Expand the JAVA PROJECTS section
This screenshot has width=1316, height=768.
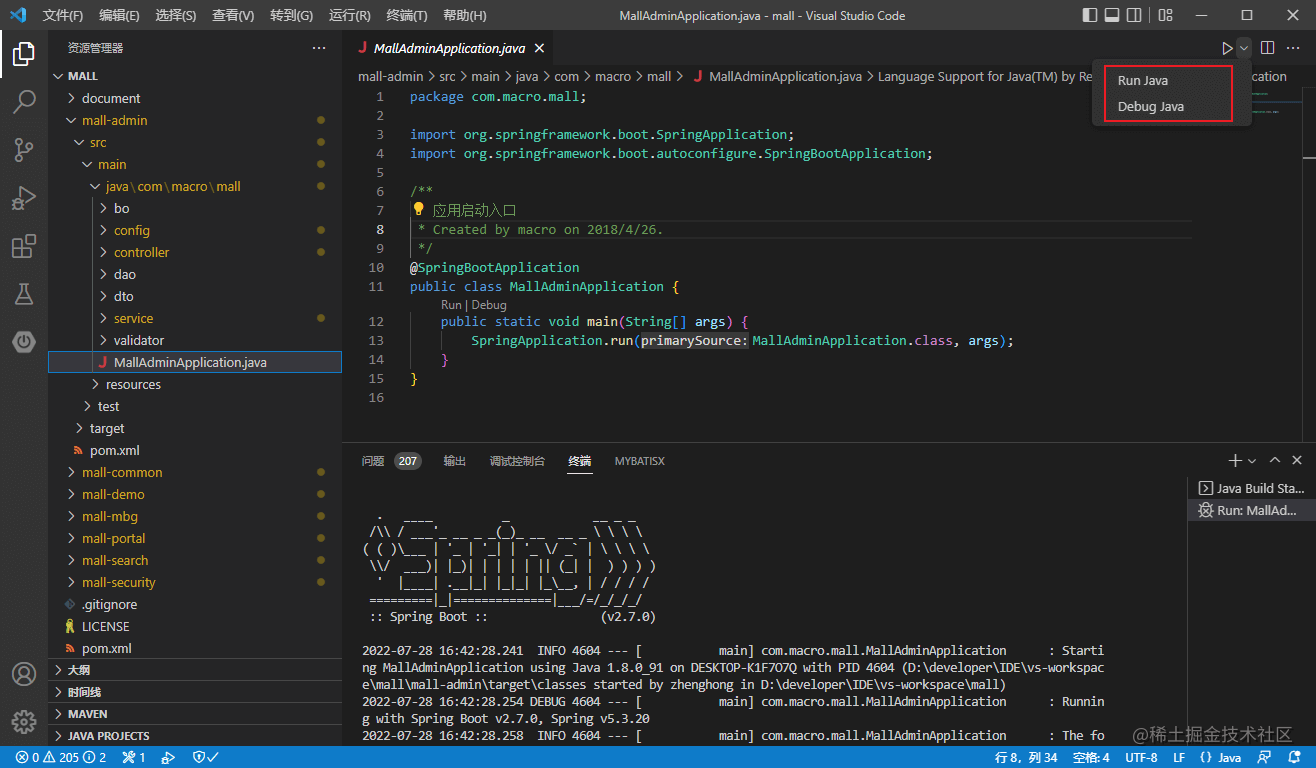click(195, 736)
